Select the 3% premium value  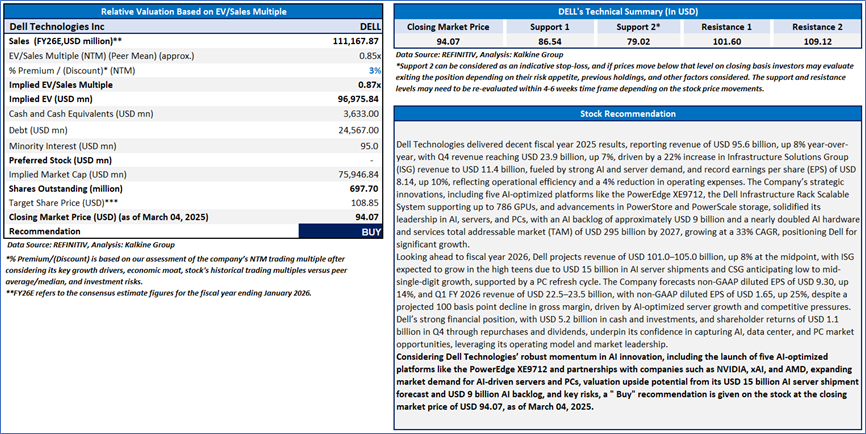pos(375,70)
